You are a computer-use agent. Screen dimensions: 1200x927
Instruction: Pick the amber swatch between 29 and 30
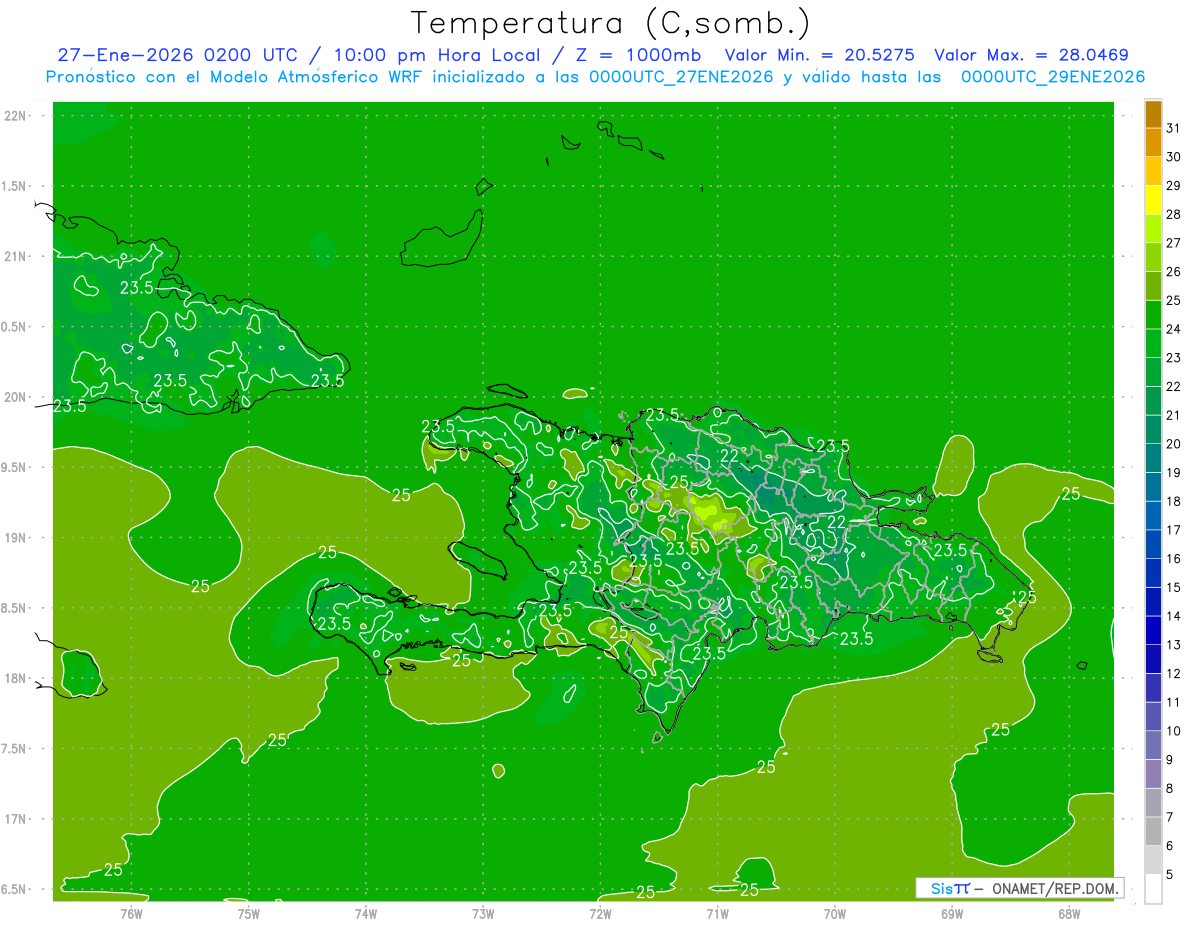[1153, 171]
